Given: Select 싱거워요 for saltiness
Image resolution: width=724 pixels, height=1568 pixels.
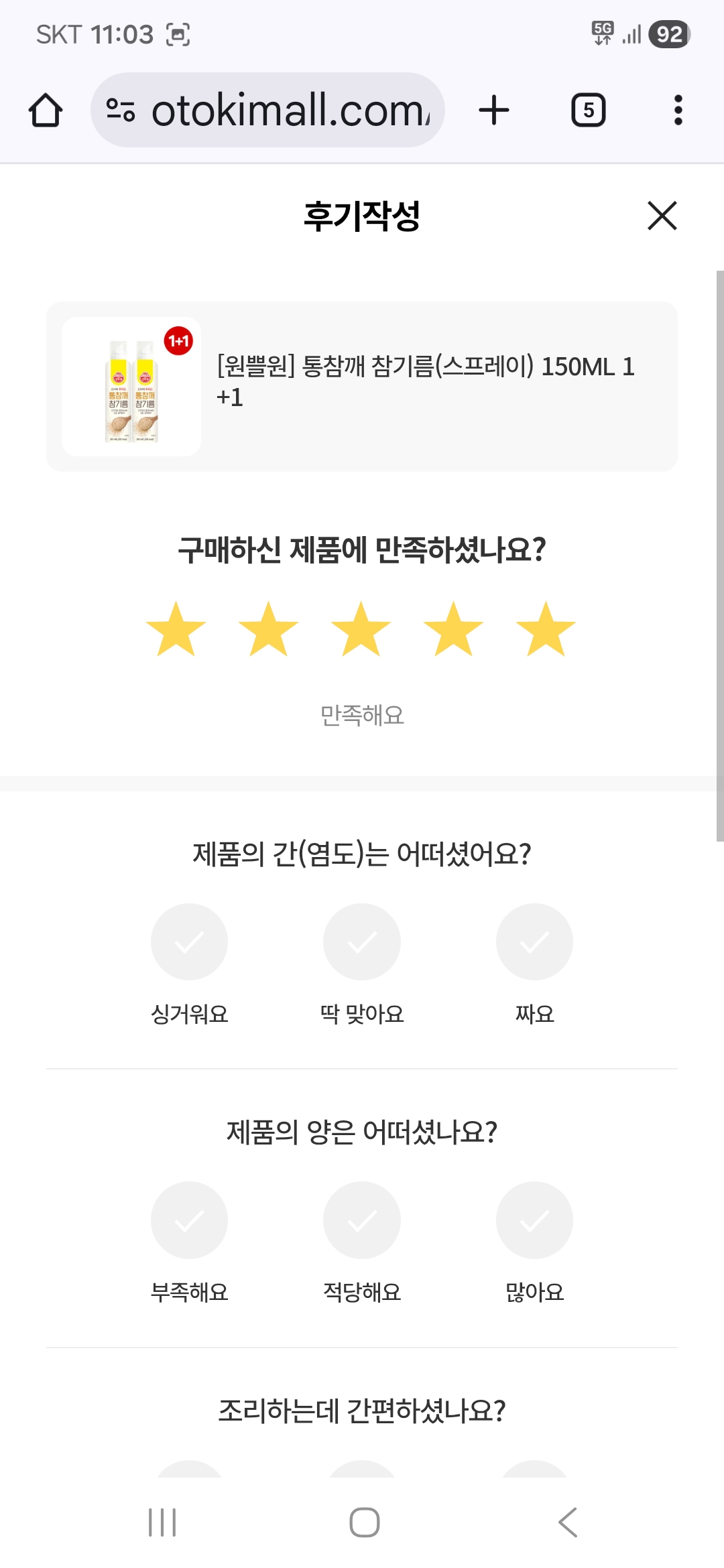Looking at the screenshot, I should [189, 942].
